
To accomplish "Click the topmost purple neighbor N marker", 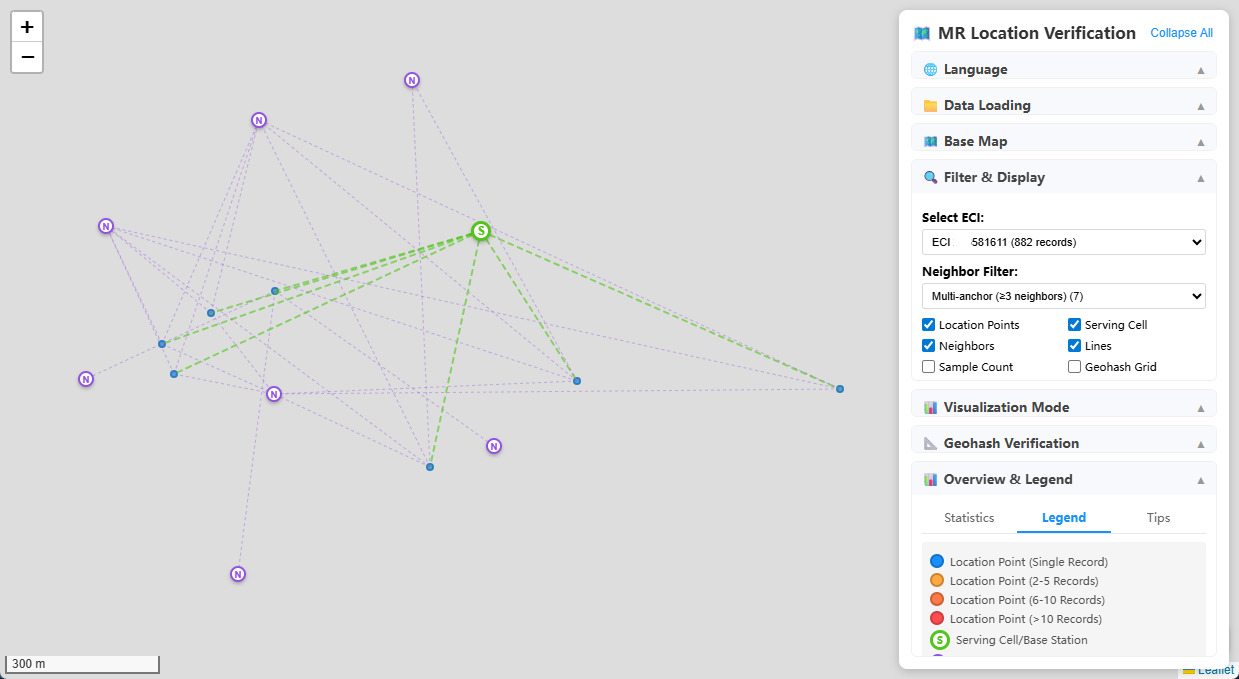I will tap(412, 80).
